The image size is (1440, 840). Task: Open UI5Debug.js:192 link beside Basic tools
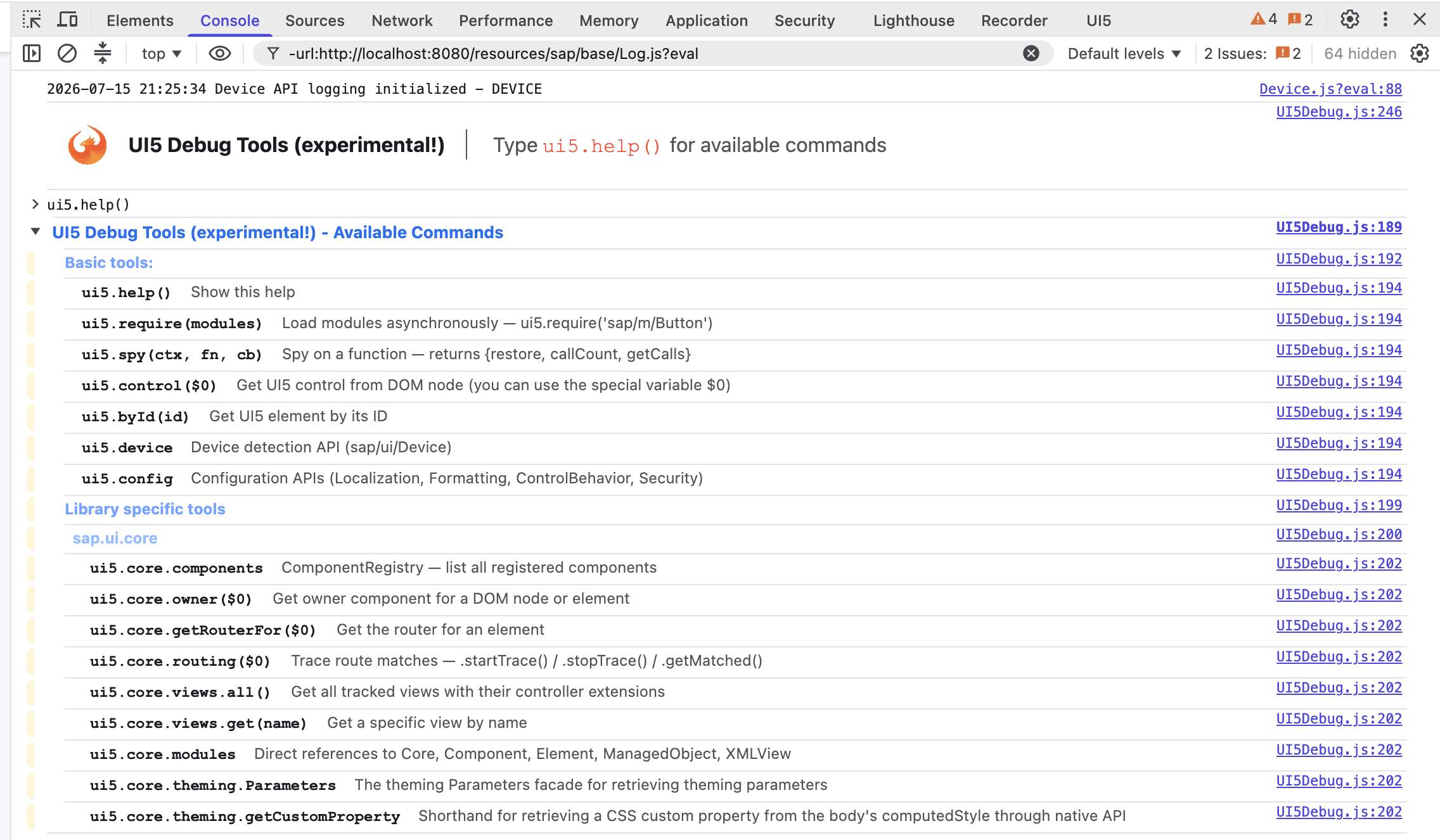(x=1339, y=258)
